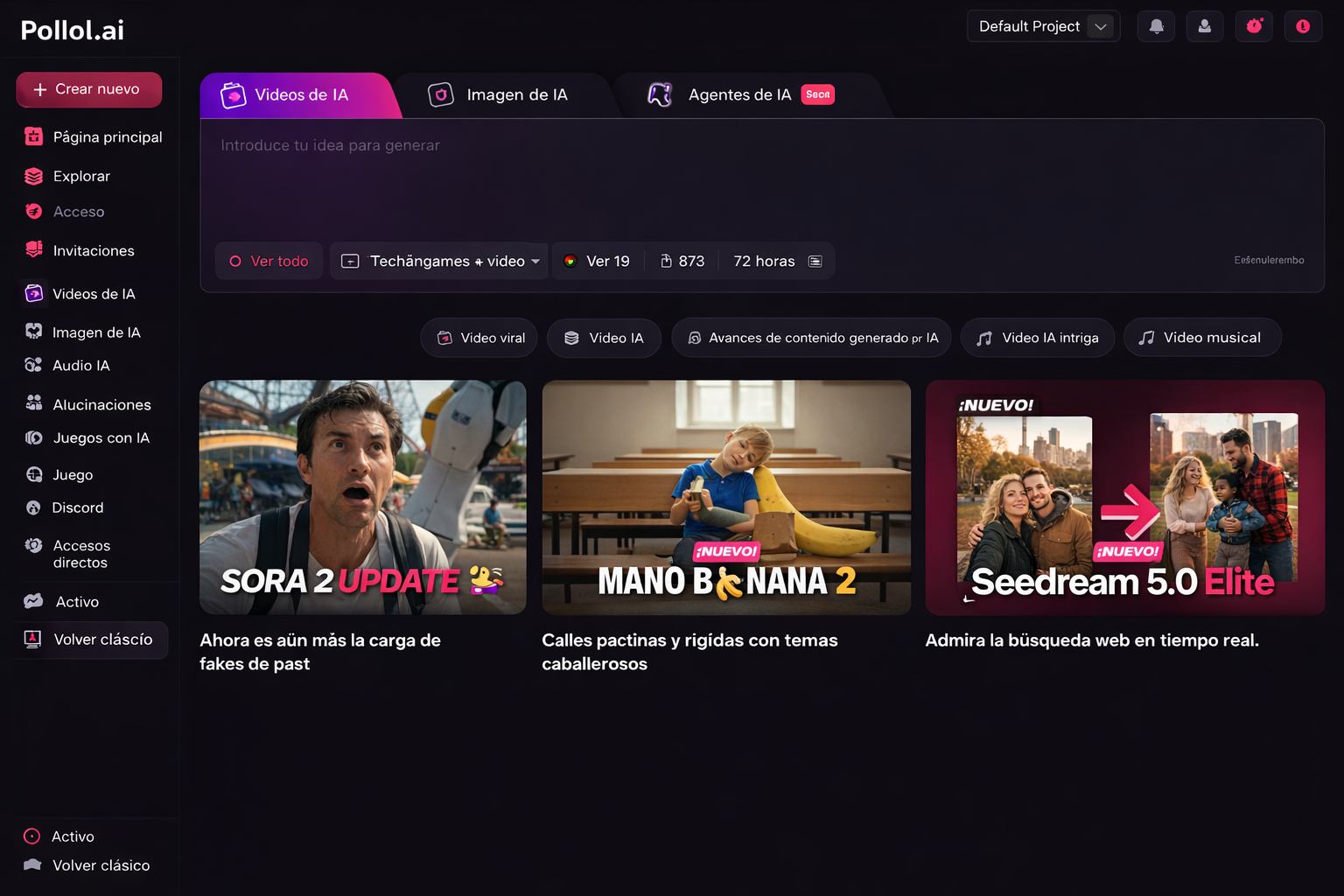Screen dimensions: 1344x896
Task: Expand the 873 credits option
Action: tap(682, 261)
